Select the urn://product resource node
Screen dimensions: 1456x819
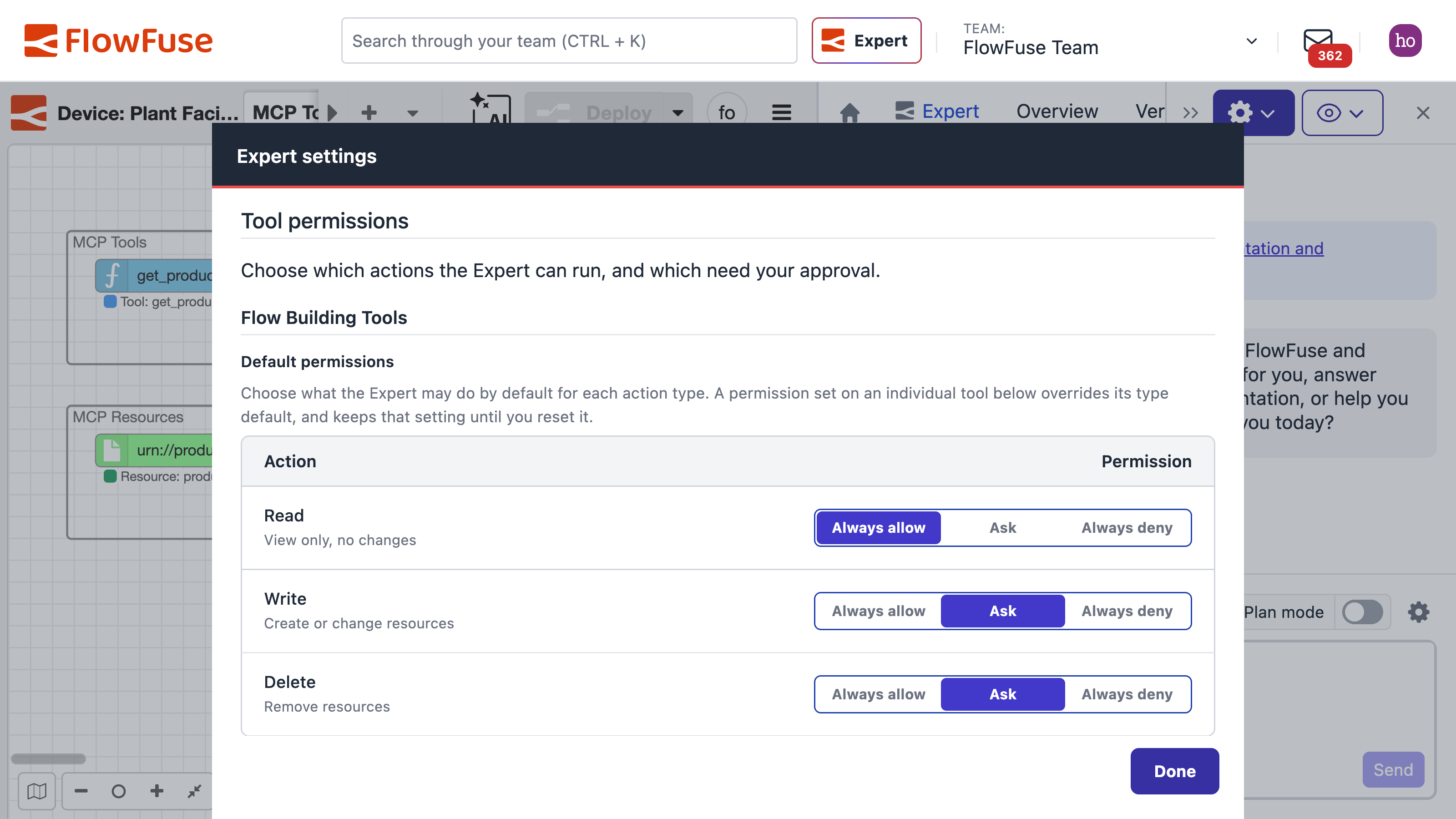point(154,450)
